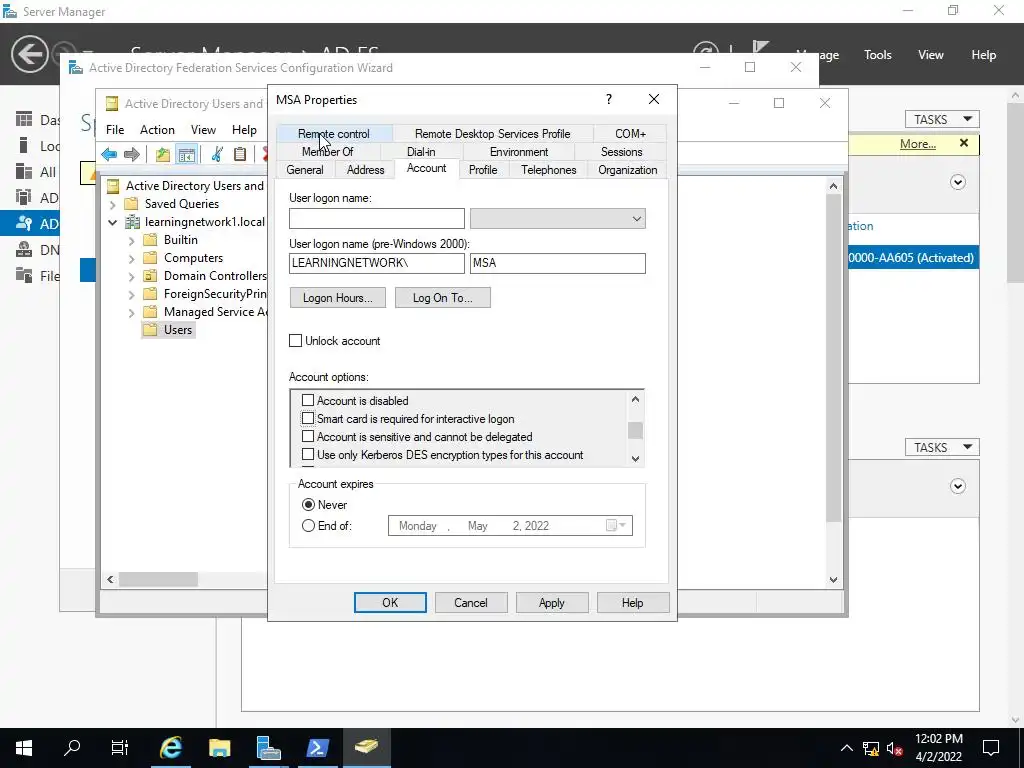
Task: Select the Never expiration radio button
Action: pyautogui.click(x=308, y=505)
